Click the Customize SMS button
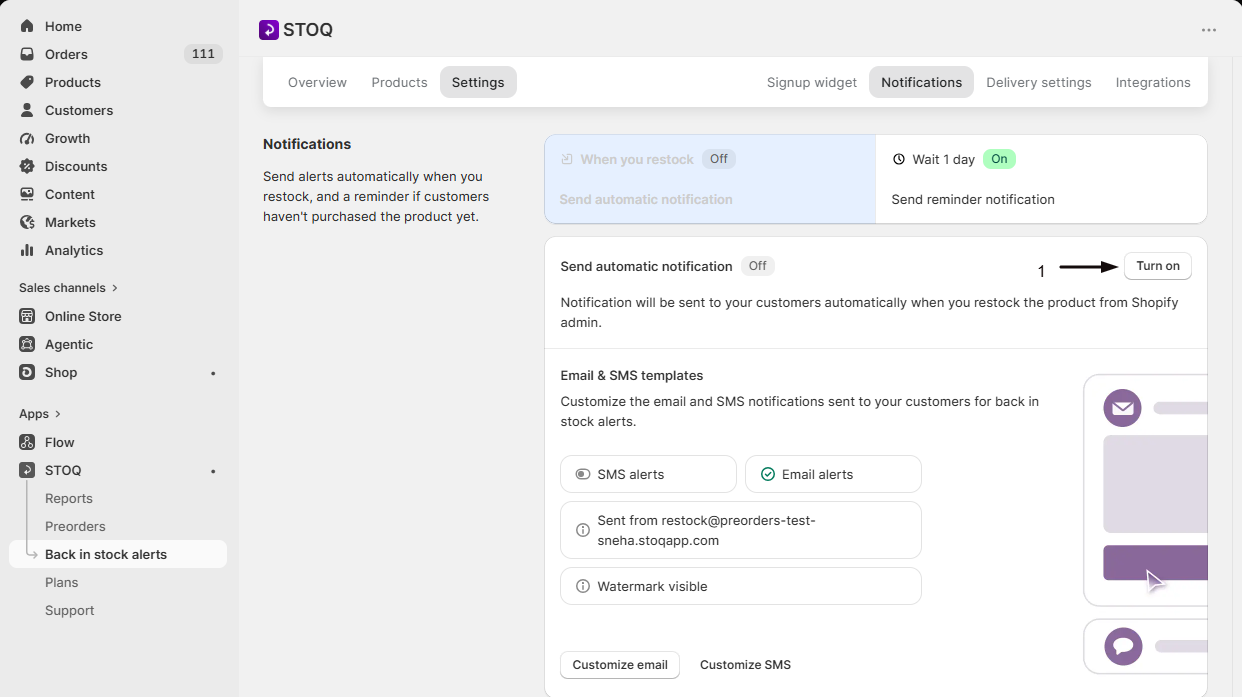 (x=745, y=665)
